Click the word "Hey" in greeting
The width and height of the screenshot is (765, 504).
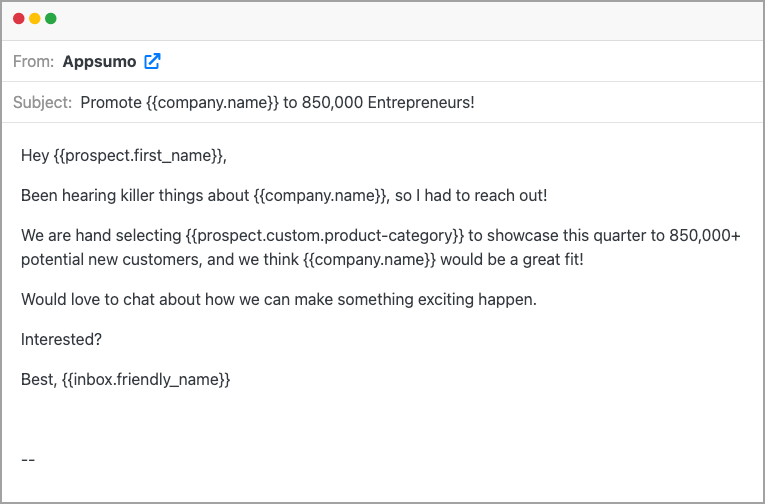tap(35, 155)
